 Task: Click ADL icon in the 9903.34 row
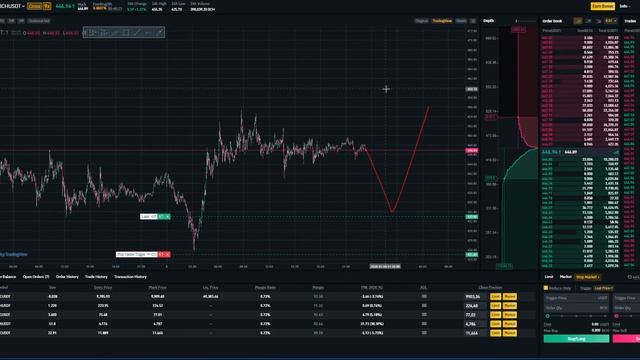point(424,297)
